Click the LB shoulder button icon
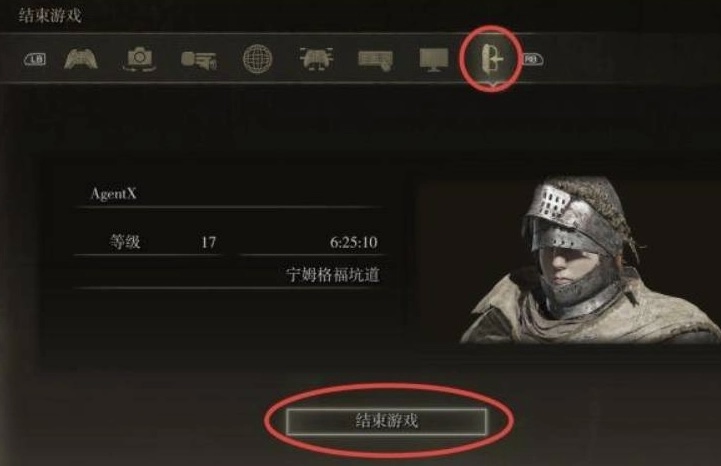The height and width of the screenshot is (466, 721). pos(35,59)
